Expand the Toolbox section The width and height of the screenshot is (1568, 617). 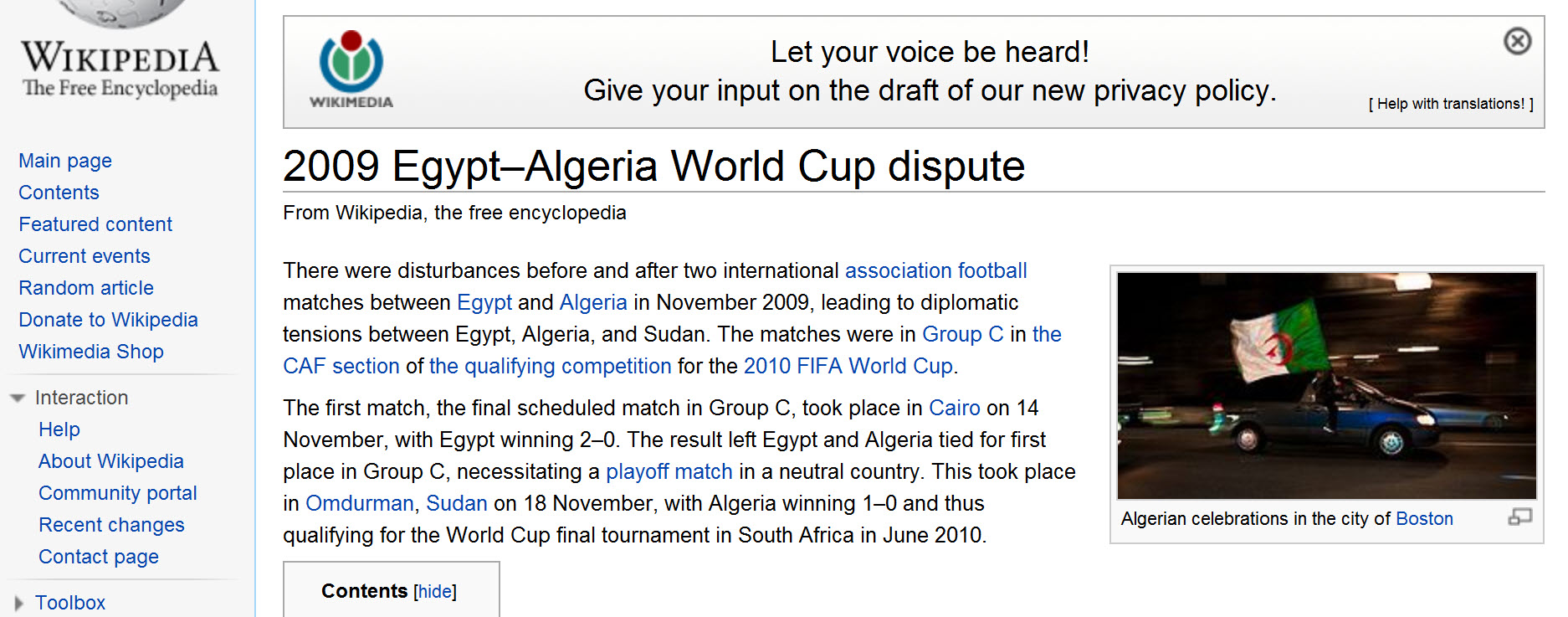click(18, 601)
